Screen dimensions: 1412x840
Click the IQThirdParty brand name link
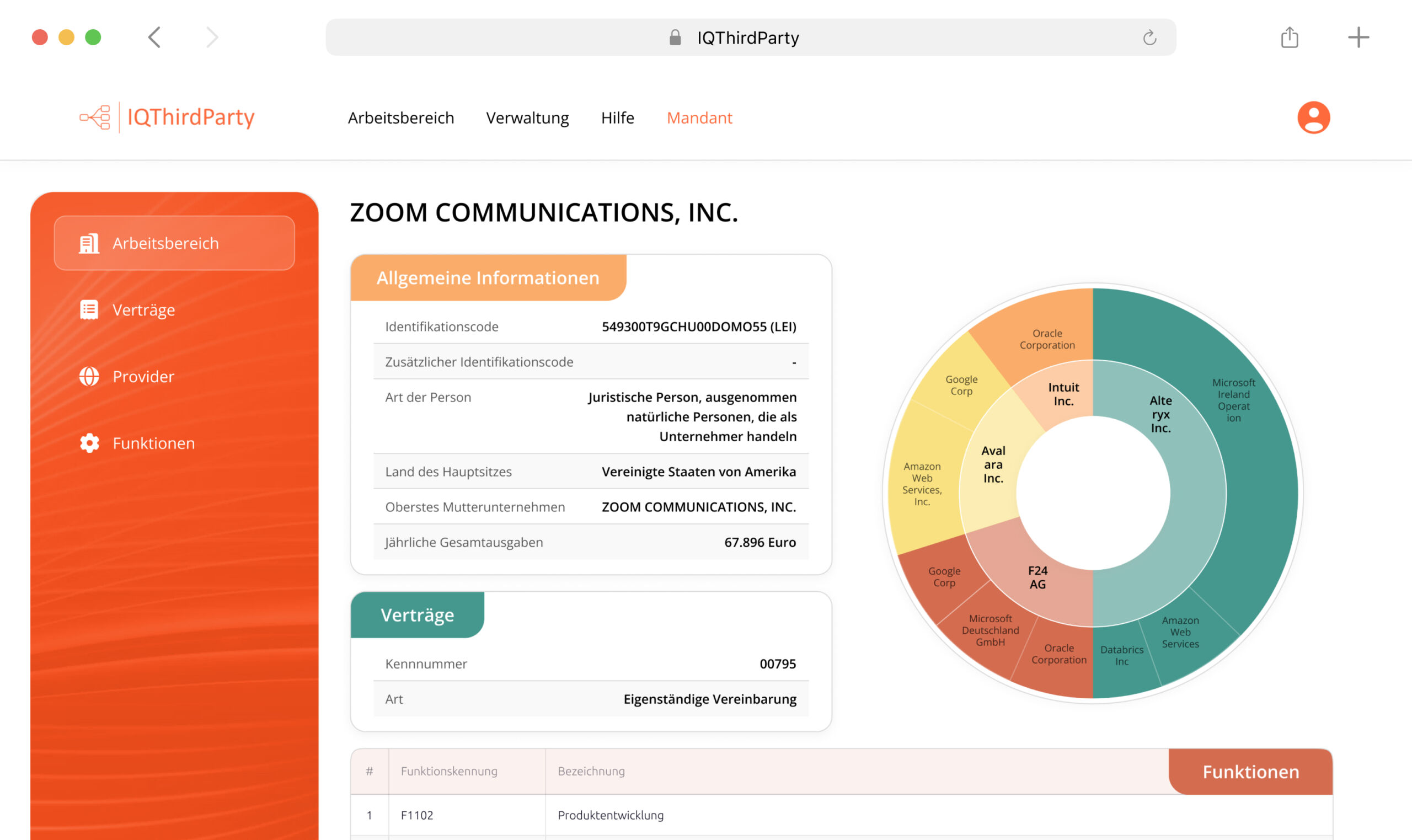[191, 117]
